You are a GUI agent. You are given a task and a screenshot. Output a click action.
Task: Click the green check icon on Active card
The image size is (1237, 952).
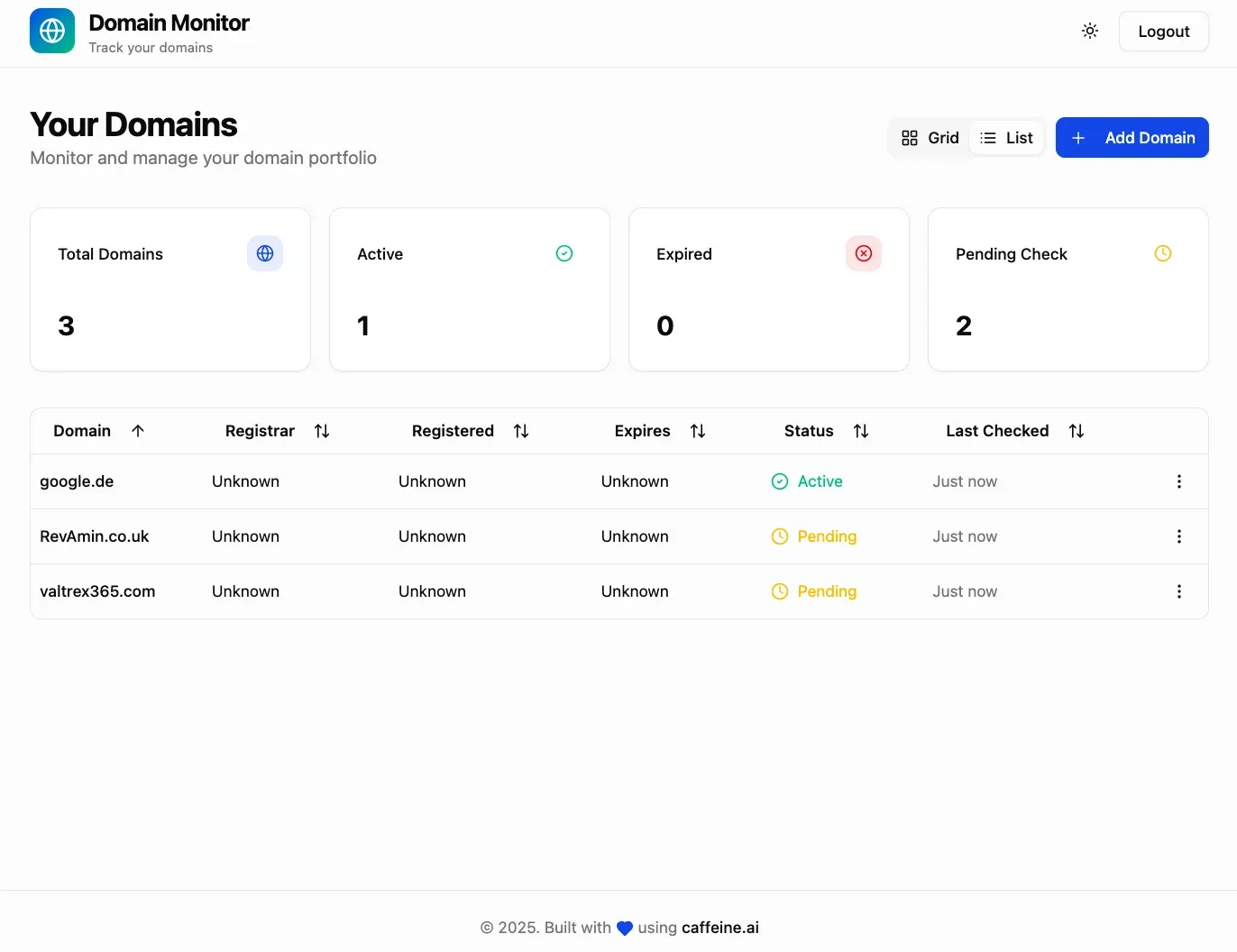click(x=564, y=253)
